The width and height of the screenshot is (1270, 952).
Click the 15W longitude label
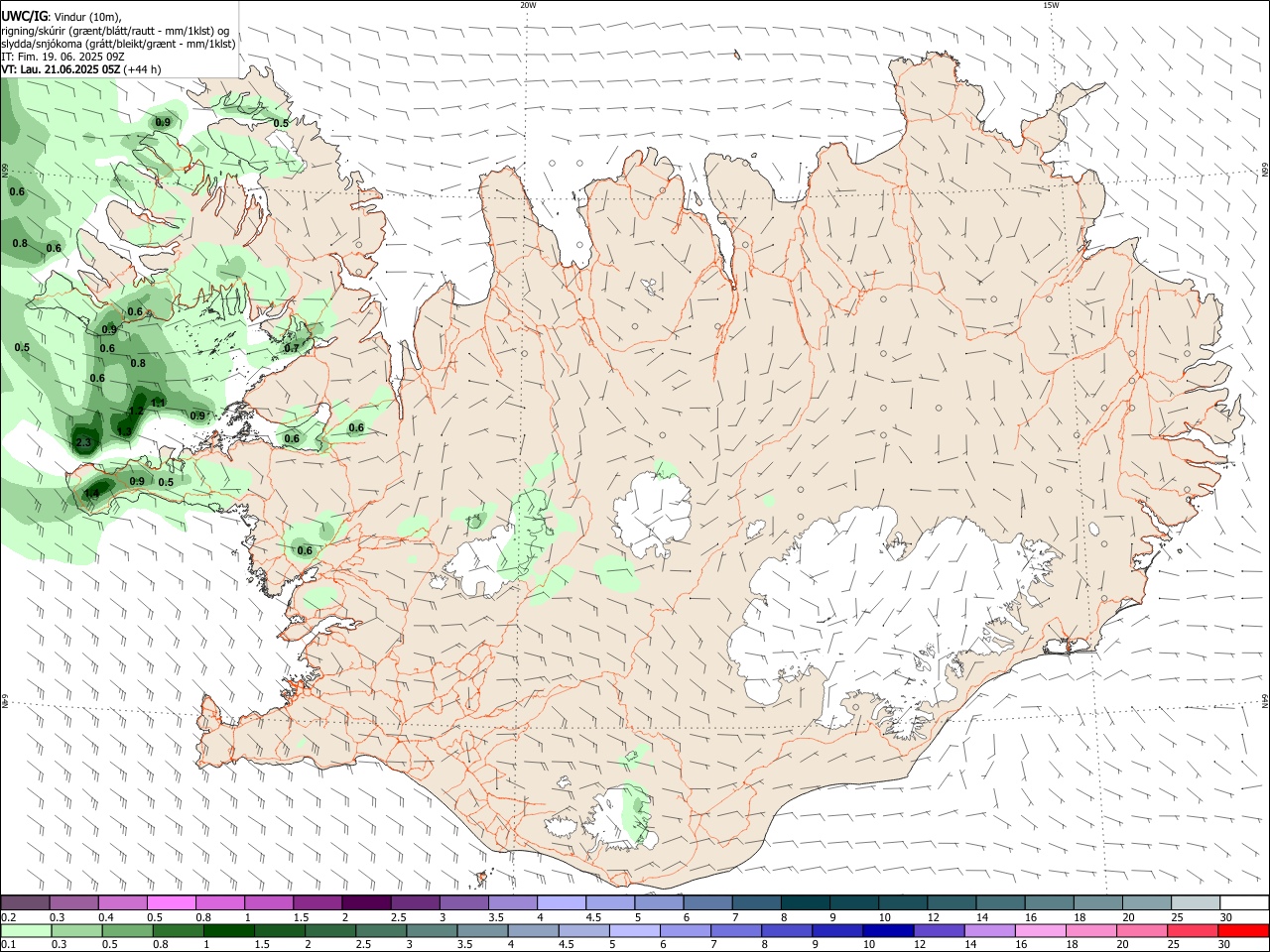point(1051,5)
